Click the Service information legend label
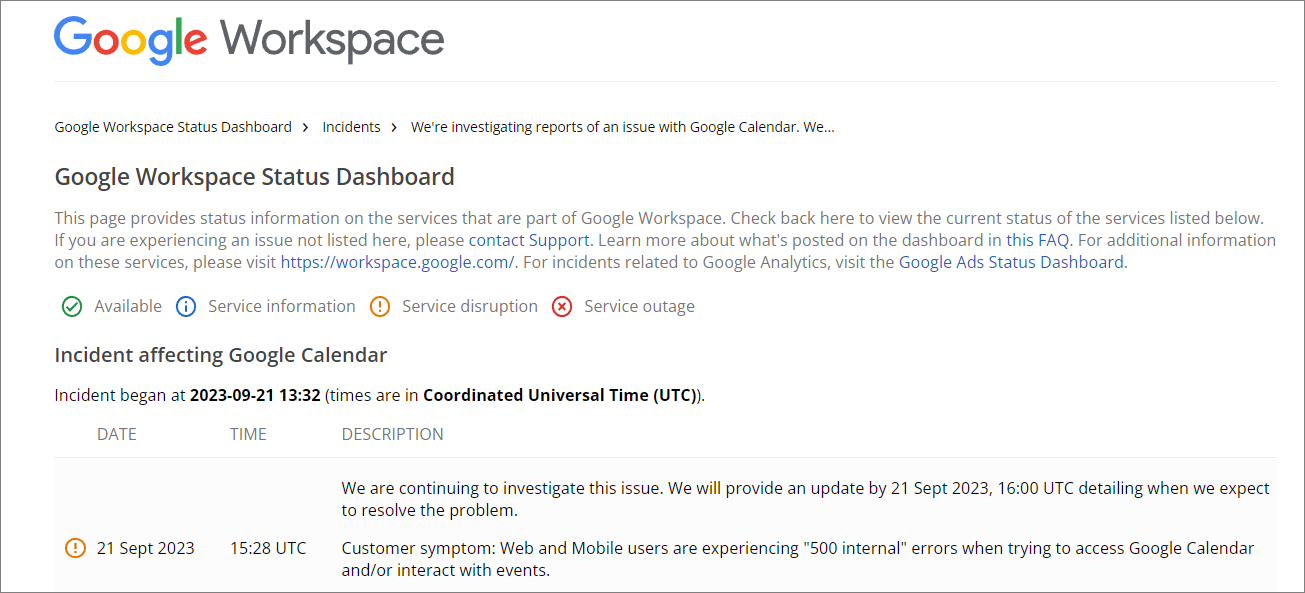Image resolution: width=1305 pixels, height=593 pixels. (282, 306)
